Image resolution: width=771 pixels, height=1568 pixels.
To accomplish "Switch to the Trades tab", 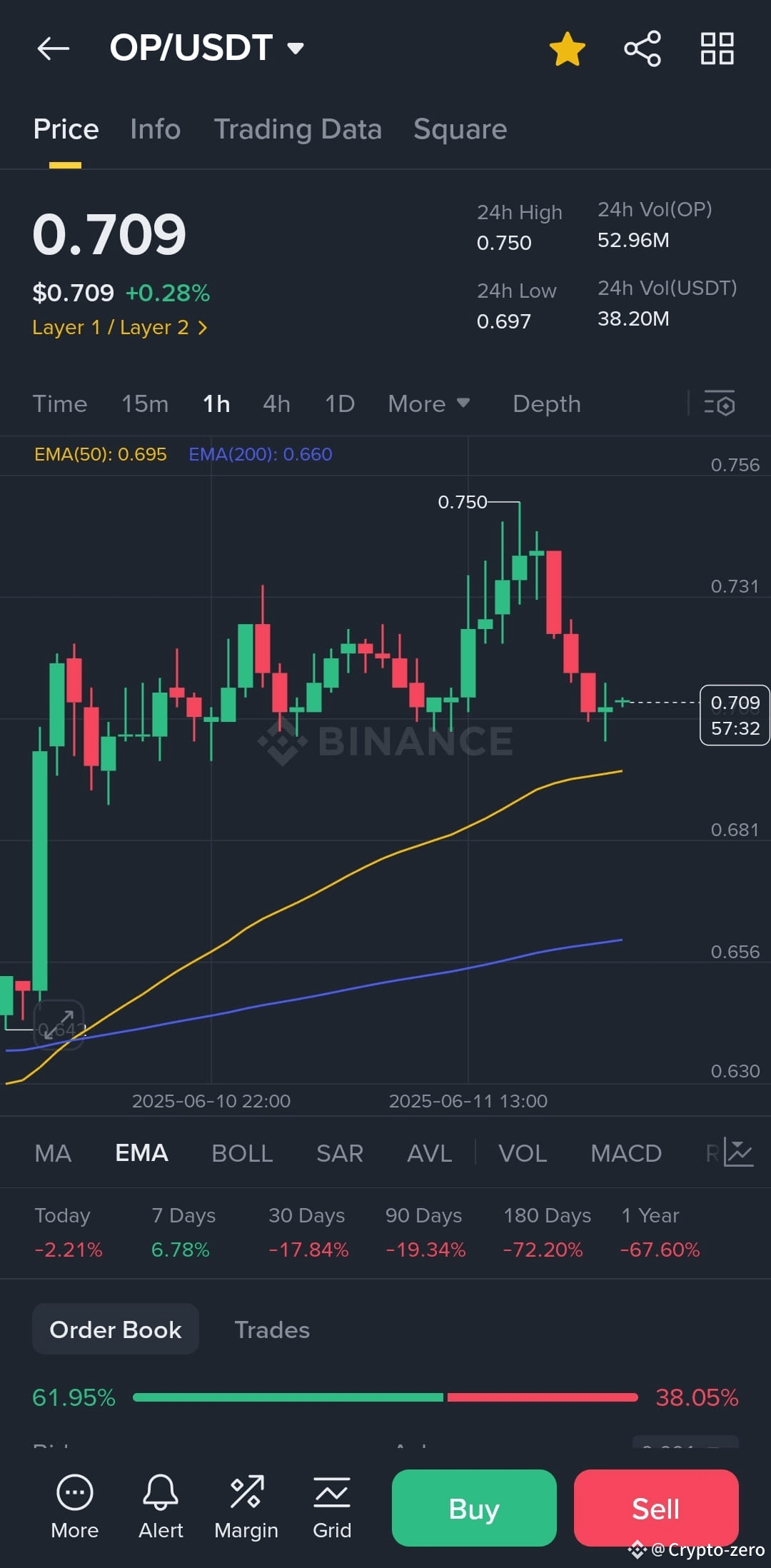I will (272, 1330).
